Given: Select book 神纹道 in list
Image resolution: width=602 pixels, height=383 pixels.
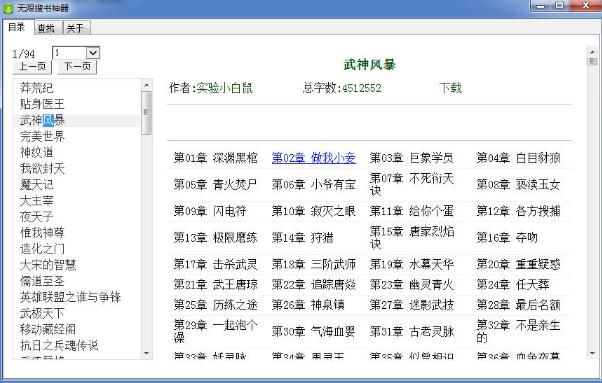Looking at the screenshot, I should (x=36, y=152).
